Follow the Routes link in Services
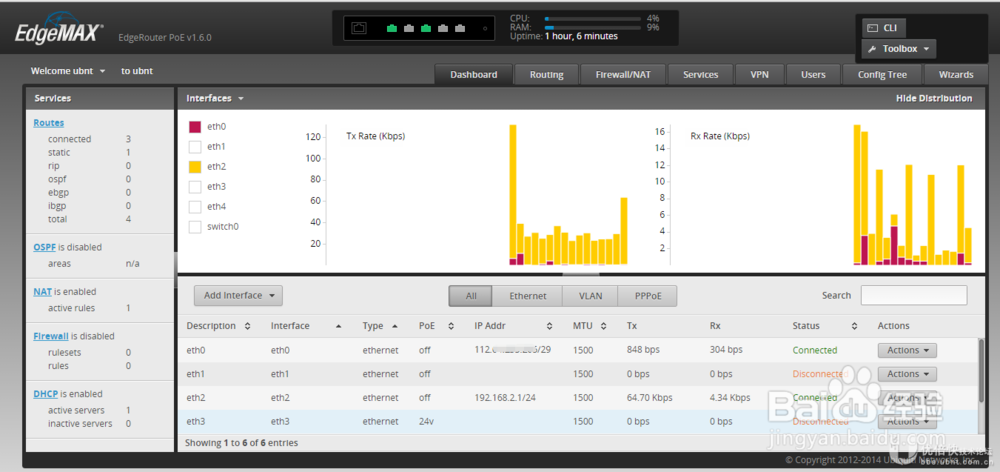Viewport: 1000px width, 472px height. click(x=48, y=123)
